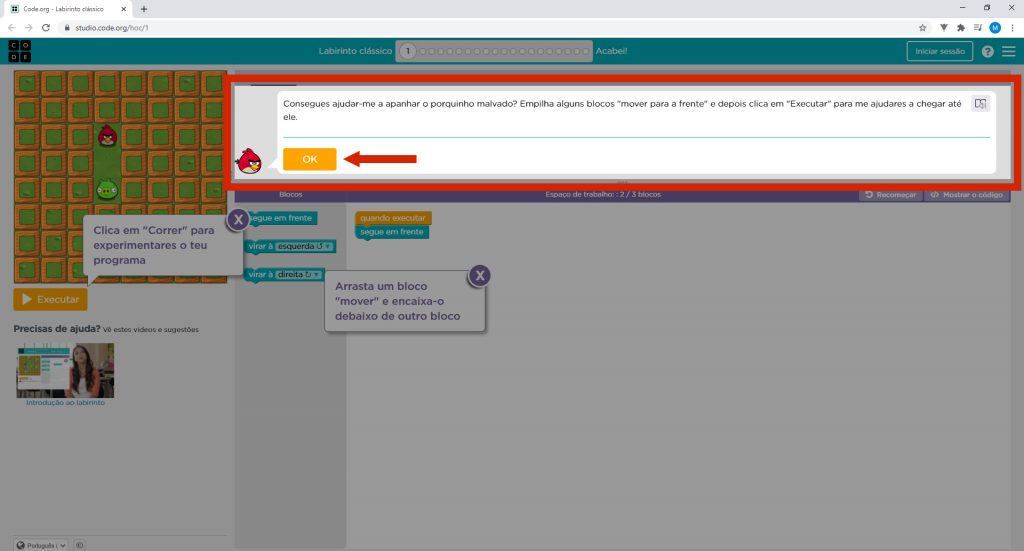Click the Executar run button
This screenshot has height=551, width=1024.
(50, 299)
